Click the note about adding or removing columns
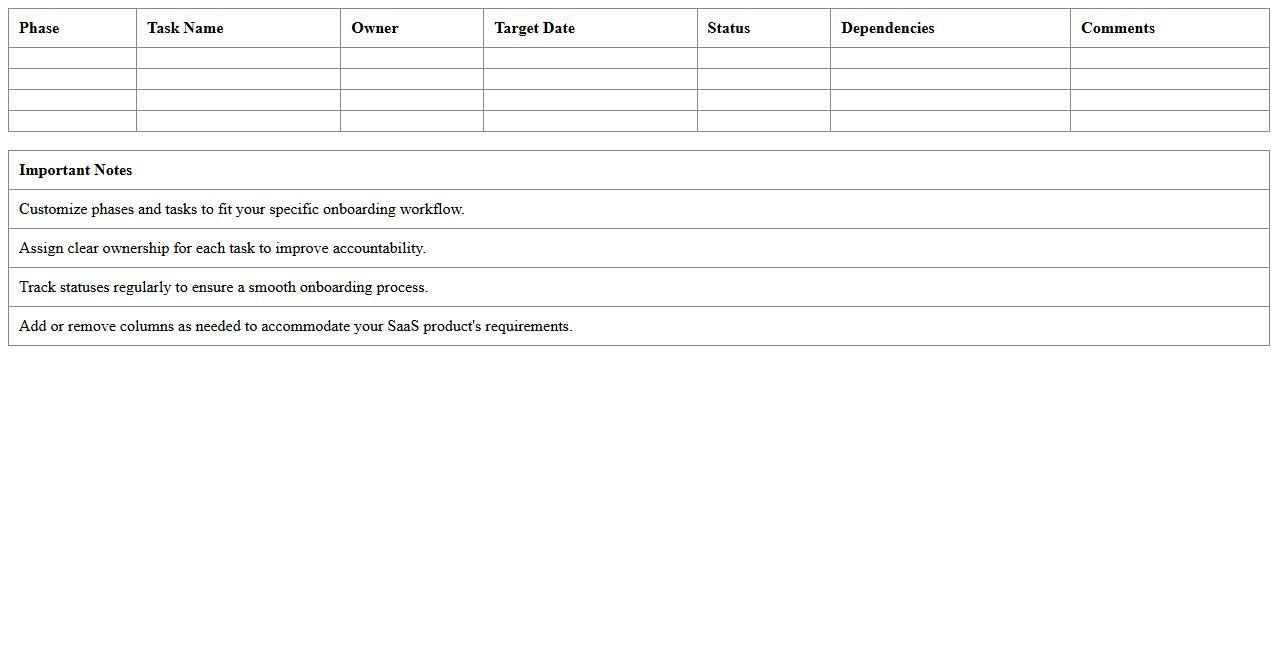Screen dimensions: 1278x650 (x=296, y=326)
